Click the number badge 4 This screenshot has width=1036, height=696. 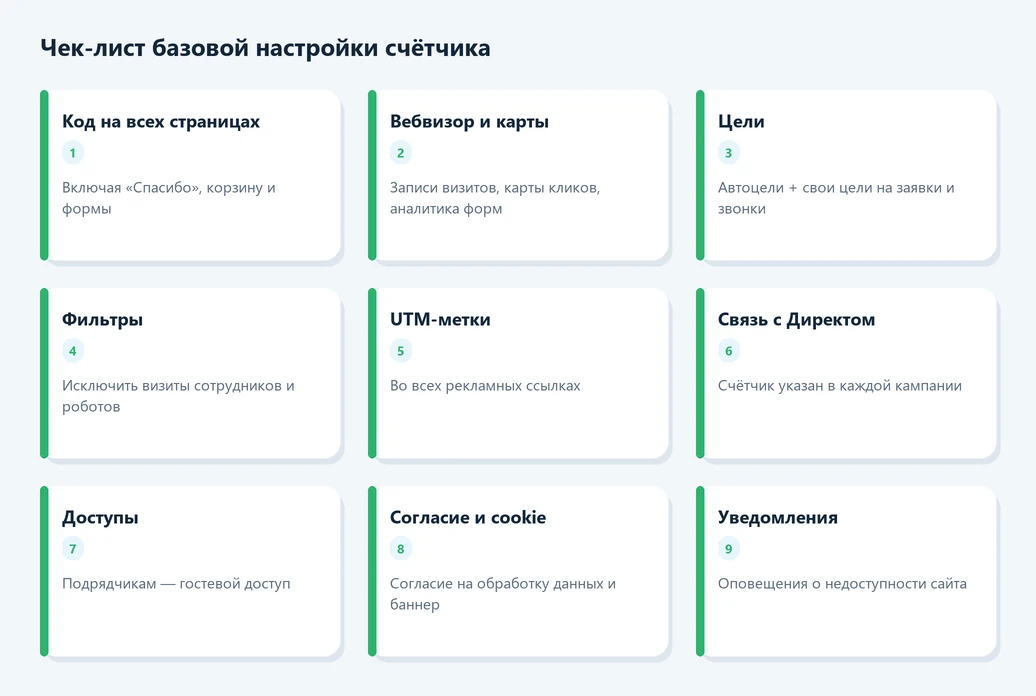coord(73,351)
